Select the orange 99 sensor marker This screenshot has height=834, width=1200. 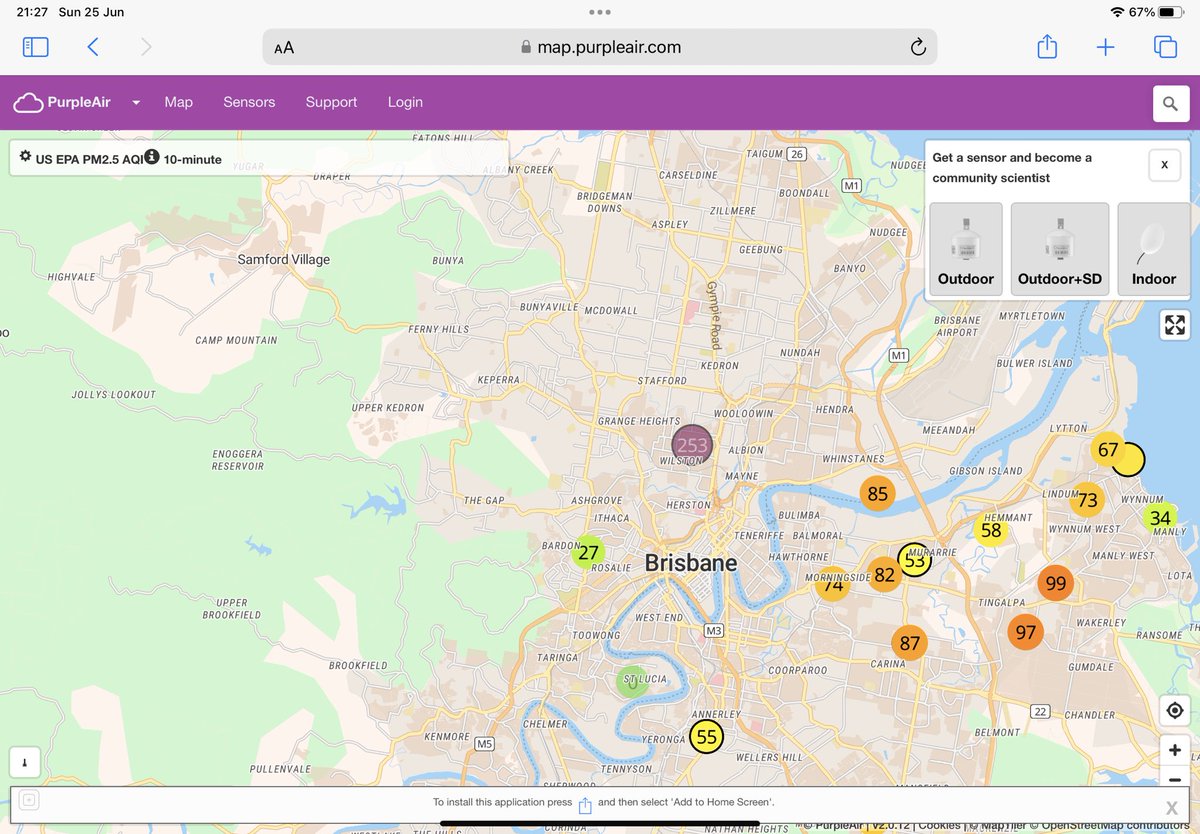(x=1055, y=583)
